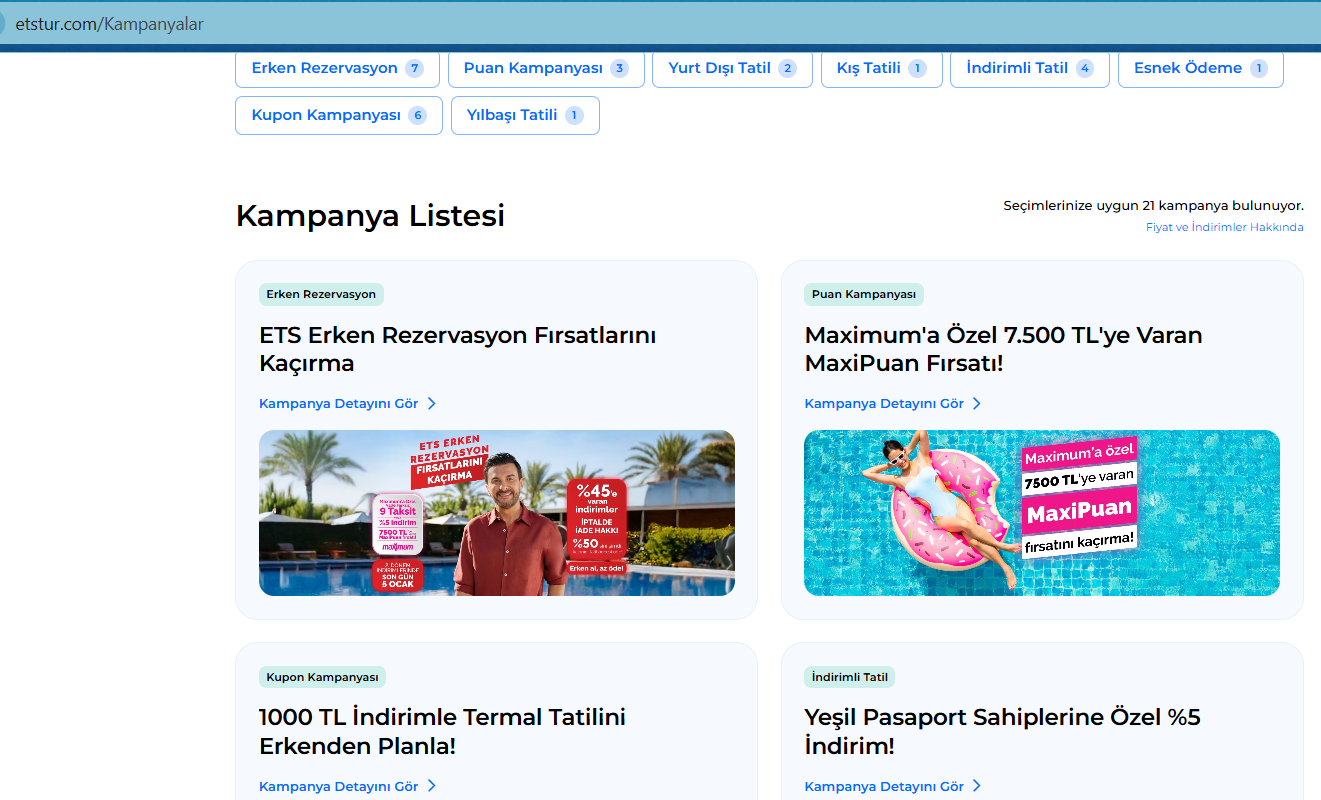Click the Puan Kampanyası tag on MaxiPuan card
The height and width of the screenshot is (800, 1321).
pyautogui.click(x=864, y=294)
